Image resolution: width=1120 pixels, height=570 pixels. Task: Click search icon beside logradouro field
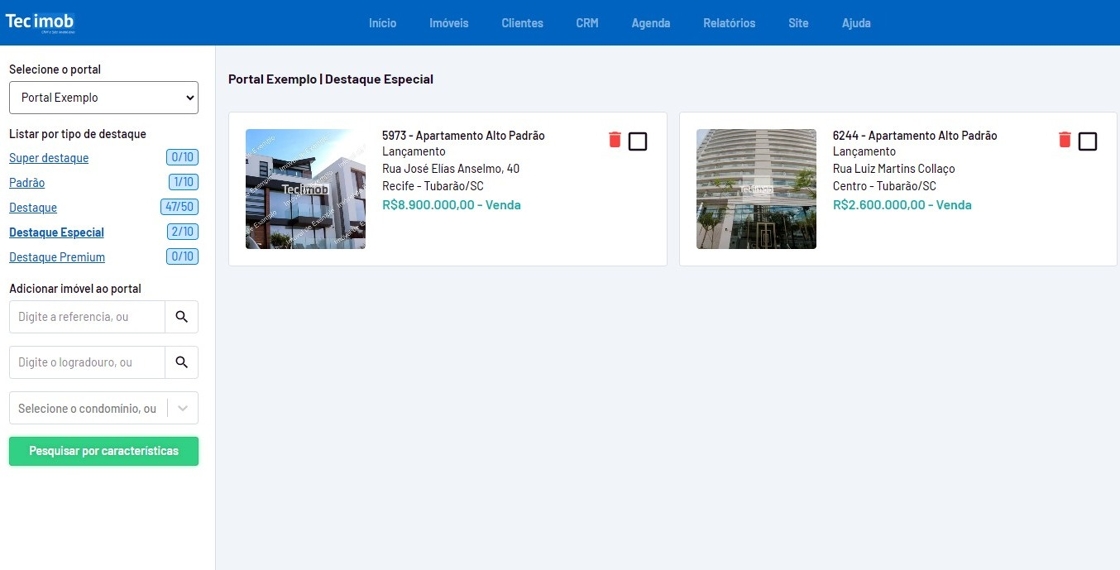181,362
